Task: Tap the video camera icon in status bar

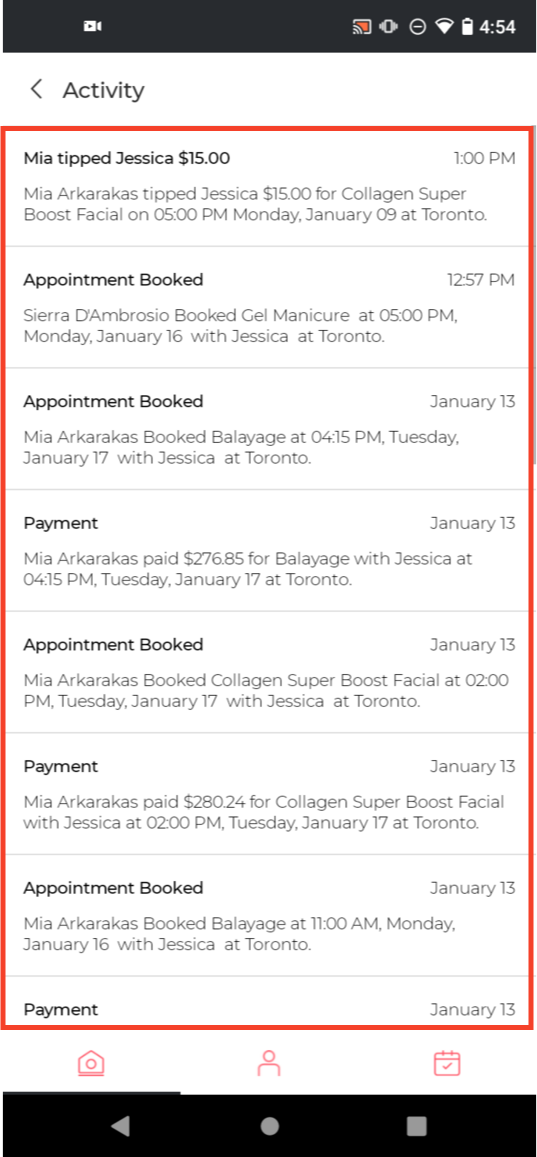Action: tap(92, 27)
